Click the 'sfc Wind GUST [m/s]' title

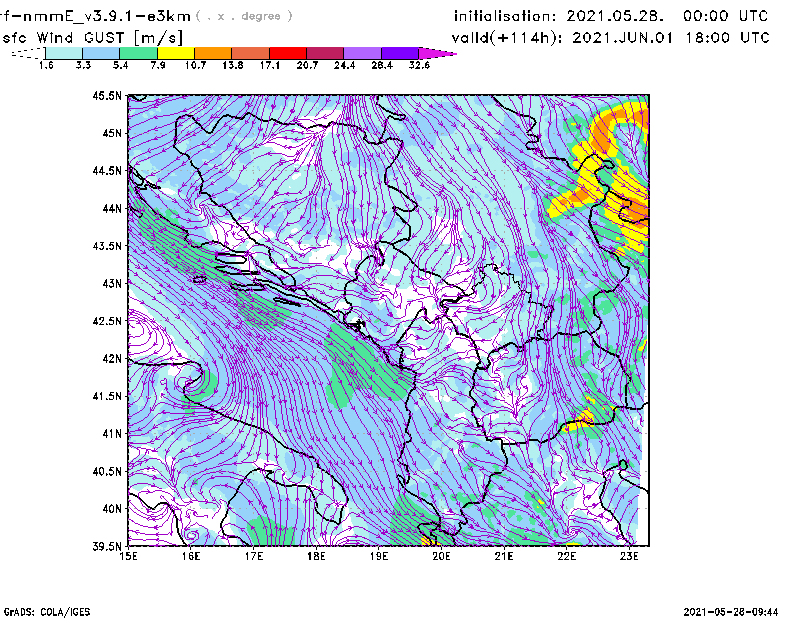[x=92, y=38]
